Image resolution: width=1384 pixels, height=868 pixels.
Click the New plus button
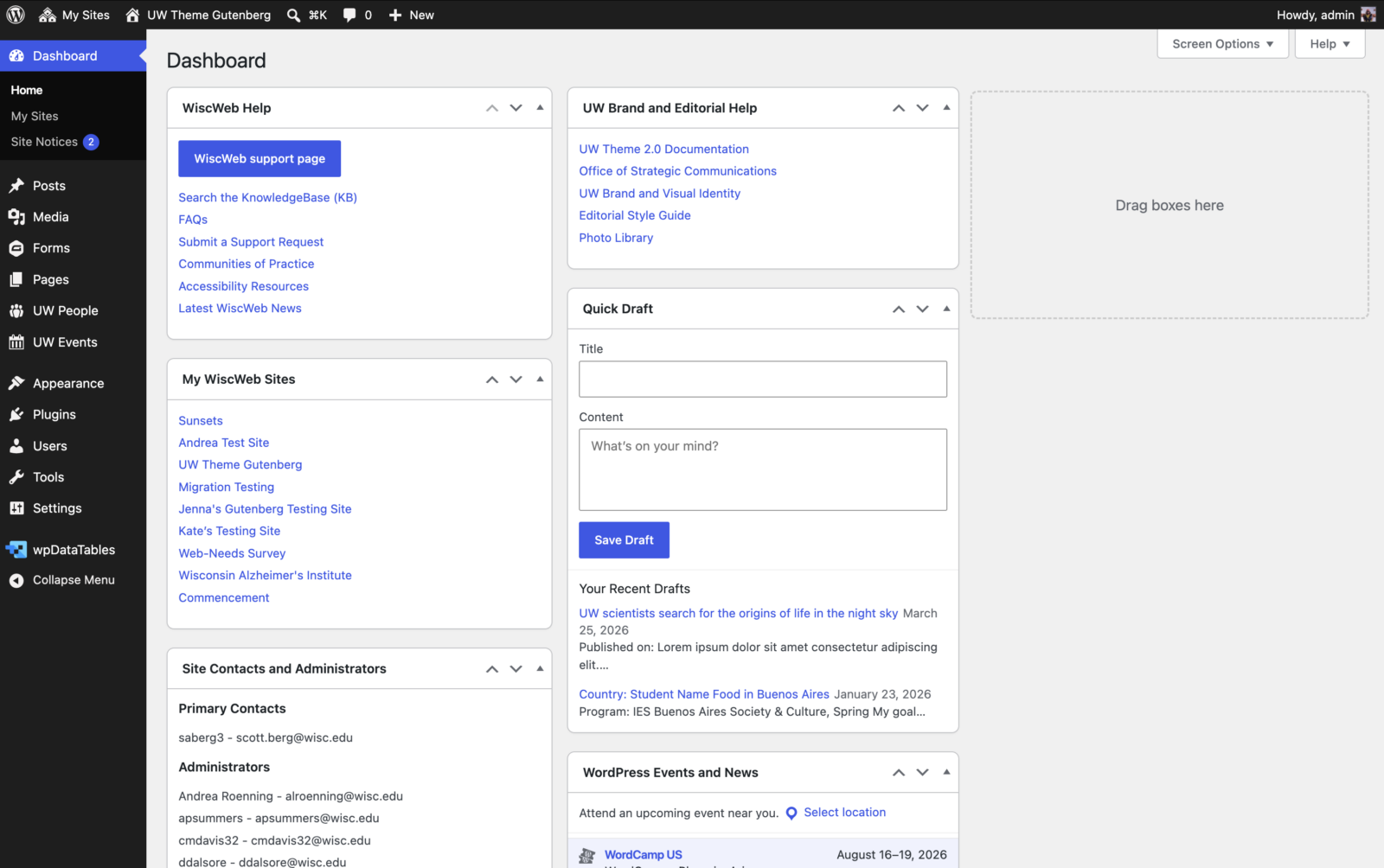[411, 15]
